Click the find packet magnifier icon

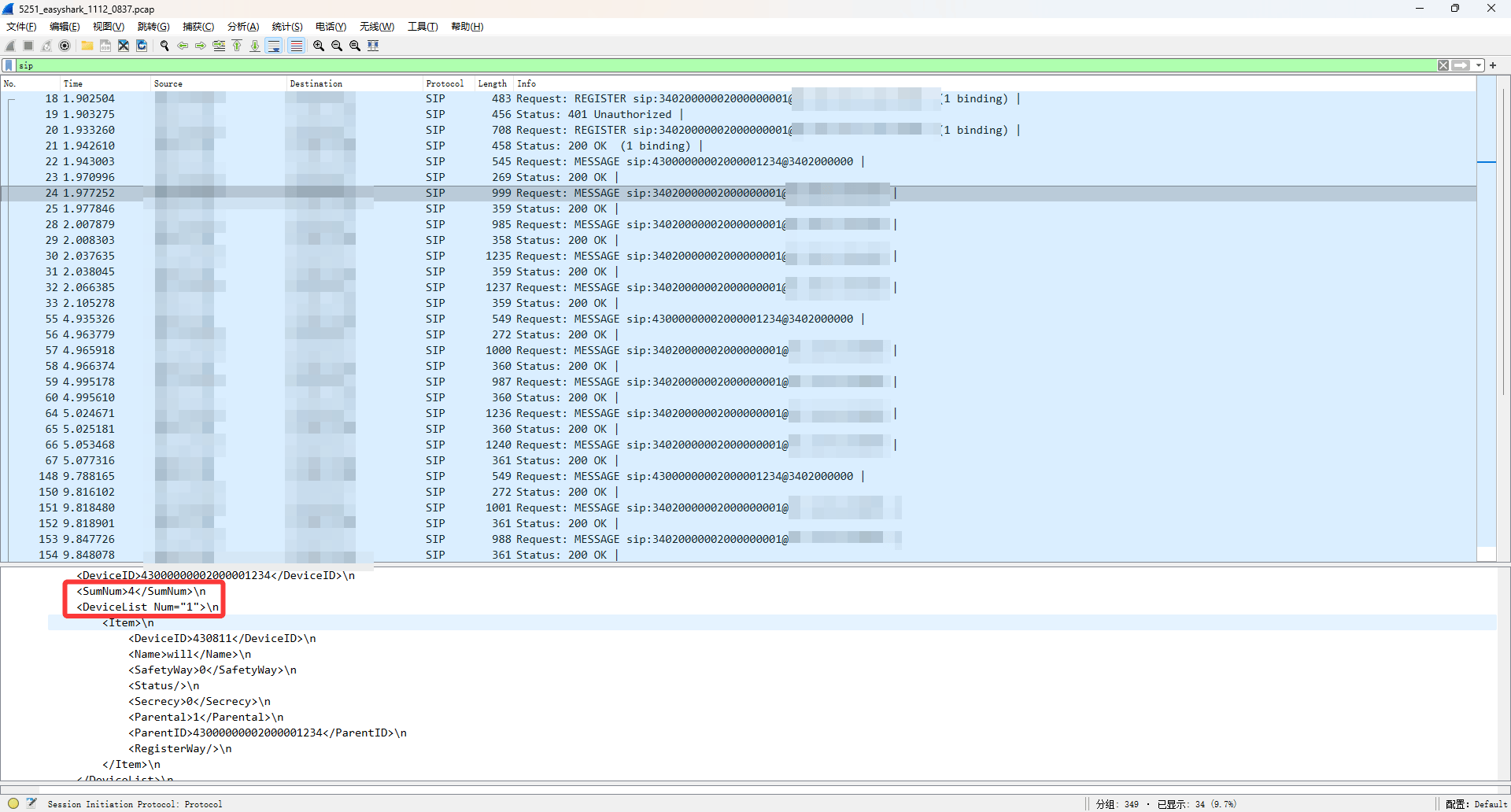coord(164,46)
